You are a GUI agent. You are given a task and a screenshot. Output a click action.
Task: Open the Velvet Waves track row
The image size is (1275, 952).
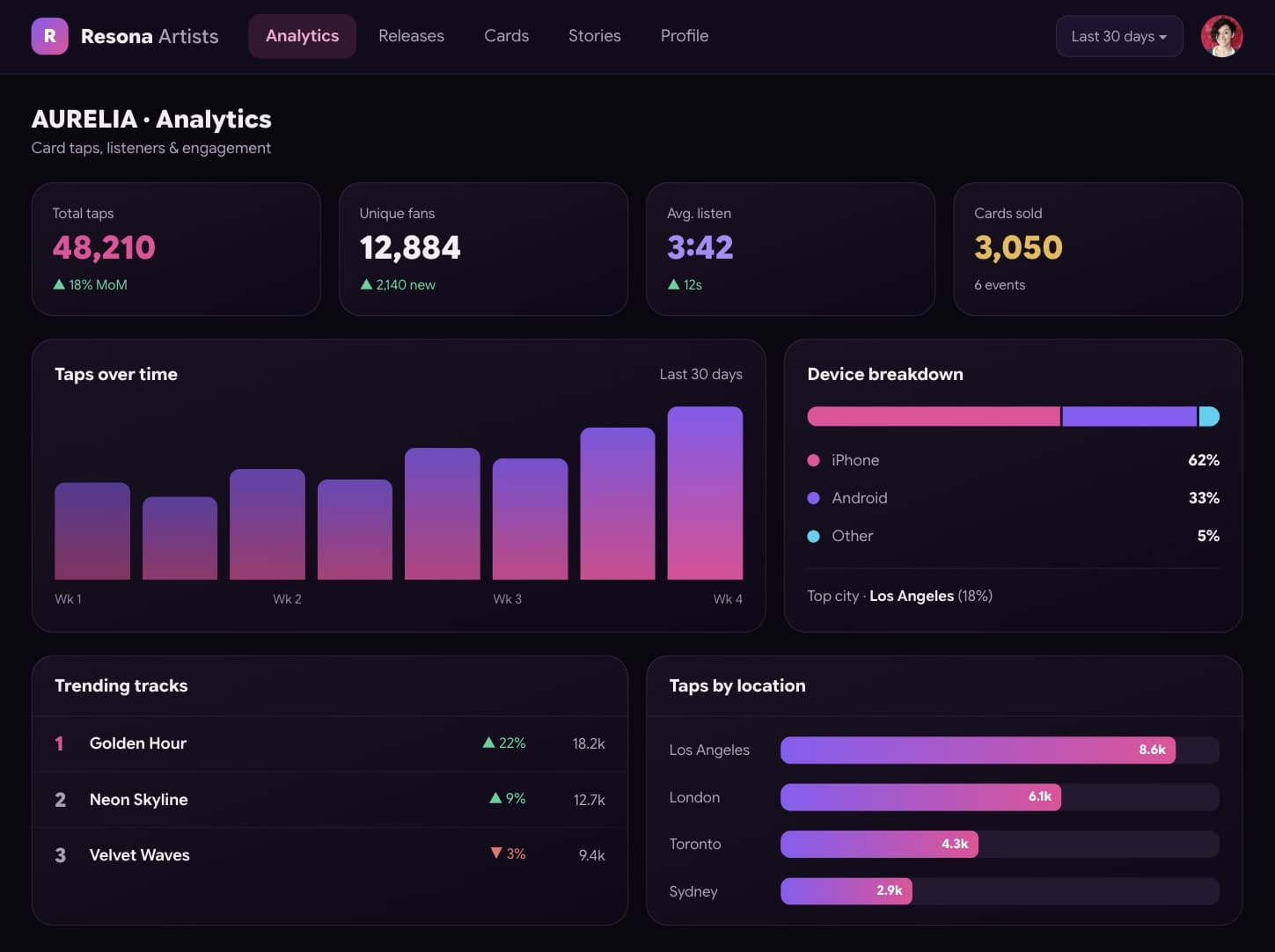330,854
